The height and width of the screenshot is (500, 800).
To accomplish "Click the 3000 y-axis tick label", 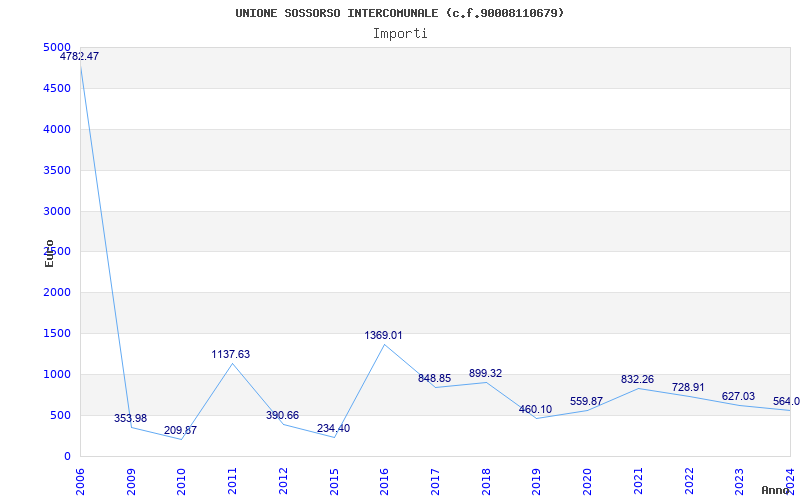I will tap(56, 211).
